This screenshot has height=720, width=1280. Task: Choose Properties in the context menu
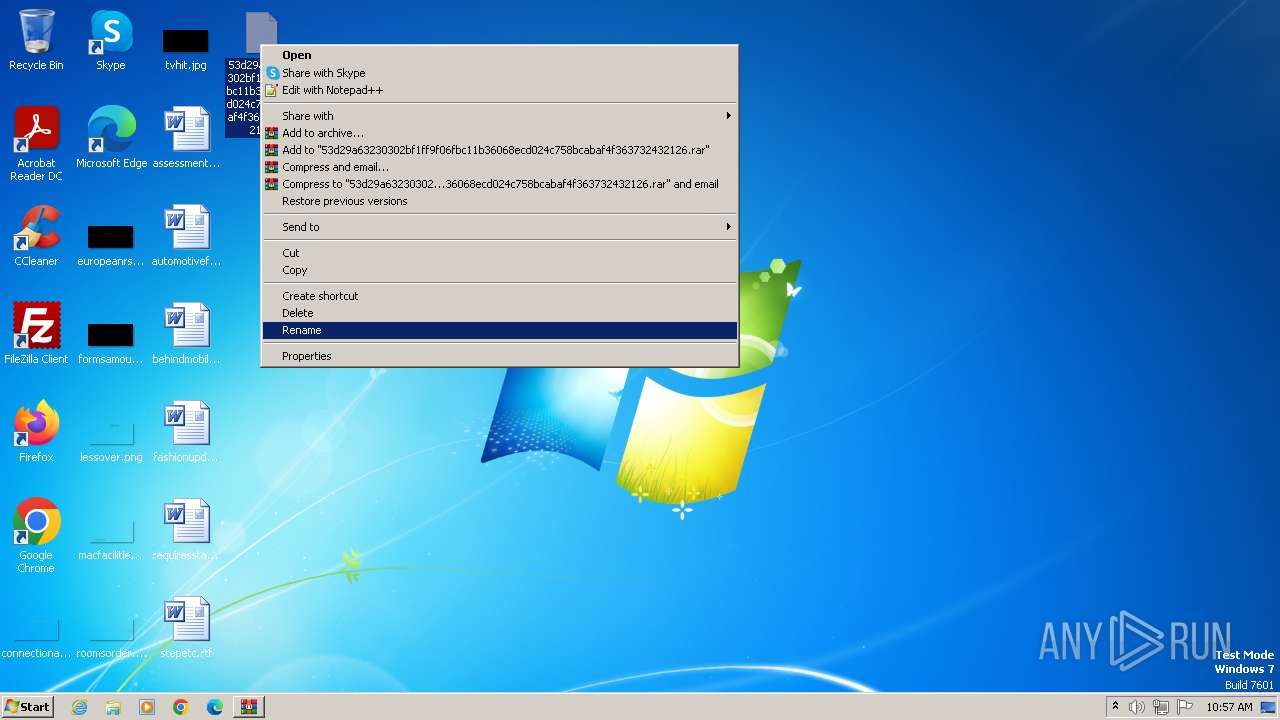point(500,355)
